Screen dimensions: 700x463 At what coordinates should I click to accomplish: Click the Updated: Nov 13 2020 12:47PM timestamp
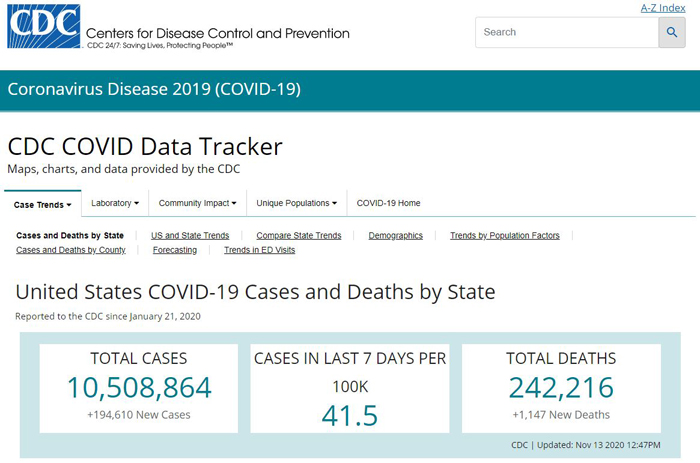598,445
